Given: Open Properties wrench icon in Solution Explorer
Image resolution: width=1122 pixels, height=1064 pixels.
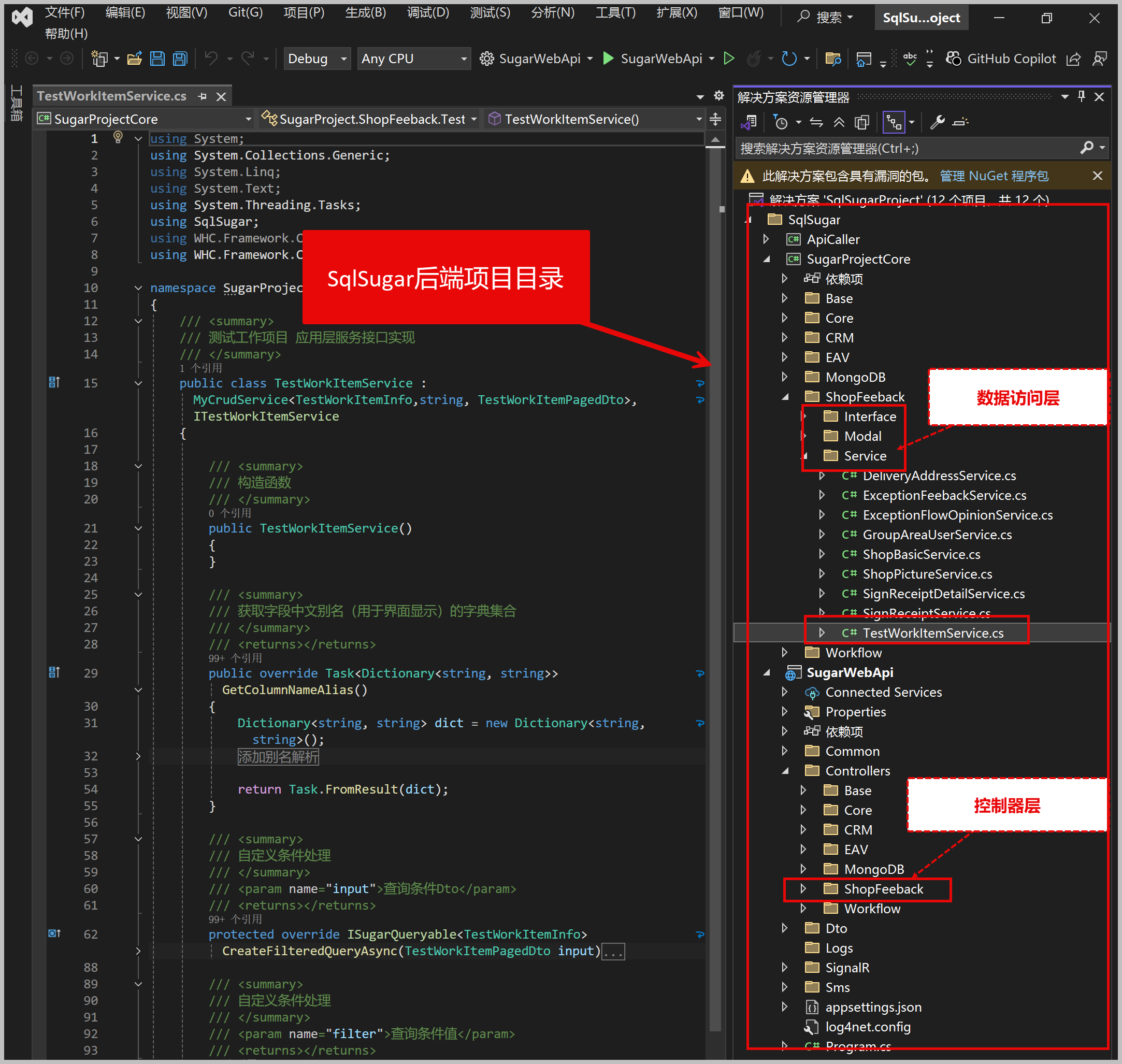Looking at the screenshot, I should click(x=937, y=122).
